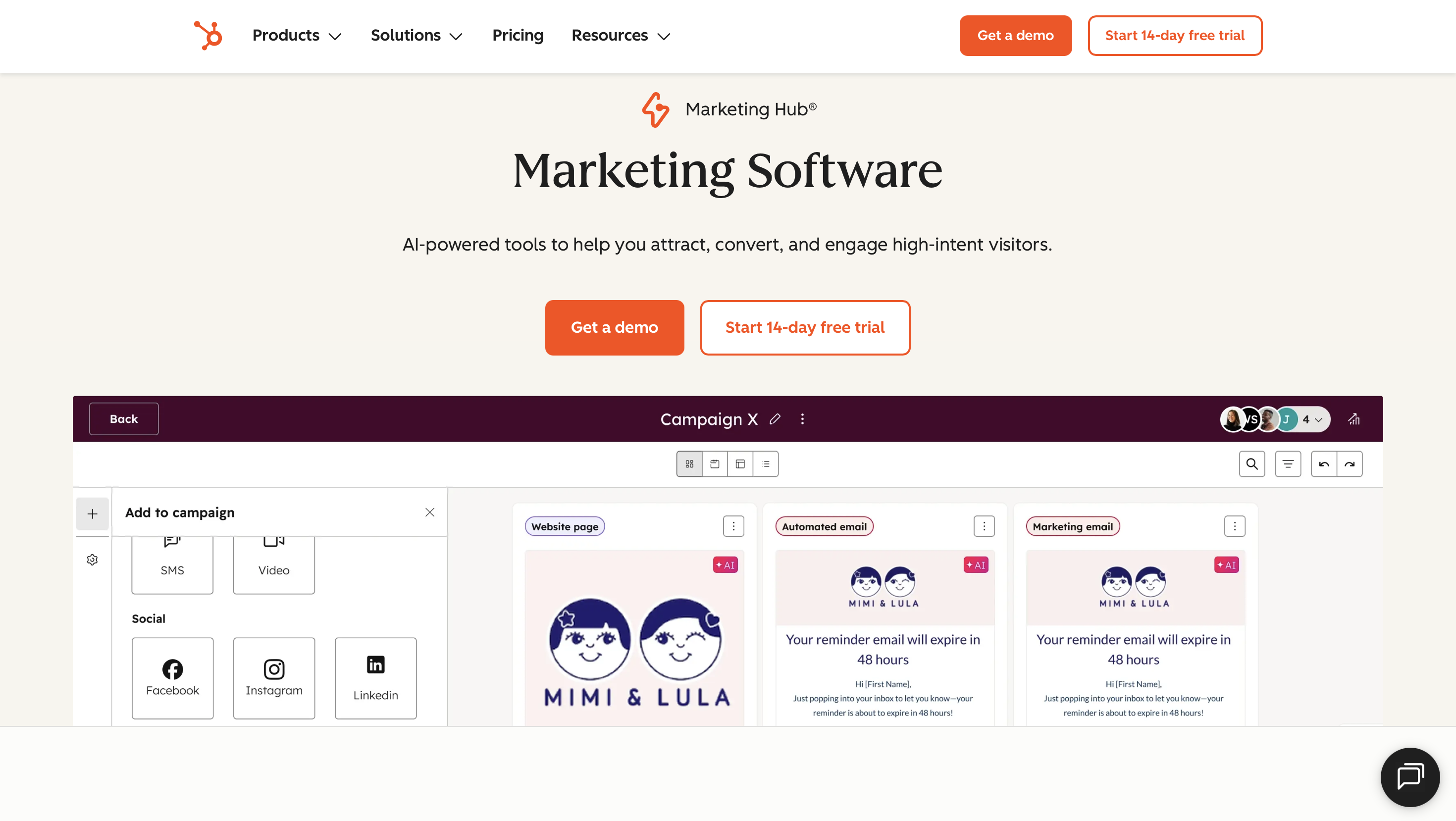Click the Marketing Hub lightning bolt icon
The height and width of the screenshot is (821, 1456).
[656, 109]
